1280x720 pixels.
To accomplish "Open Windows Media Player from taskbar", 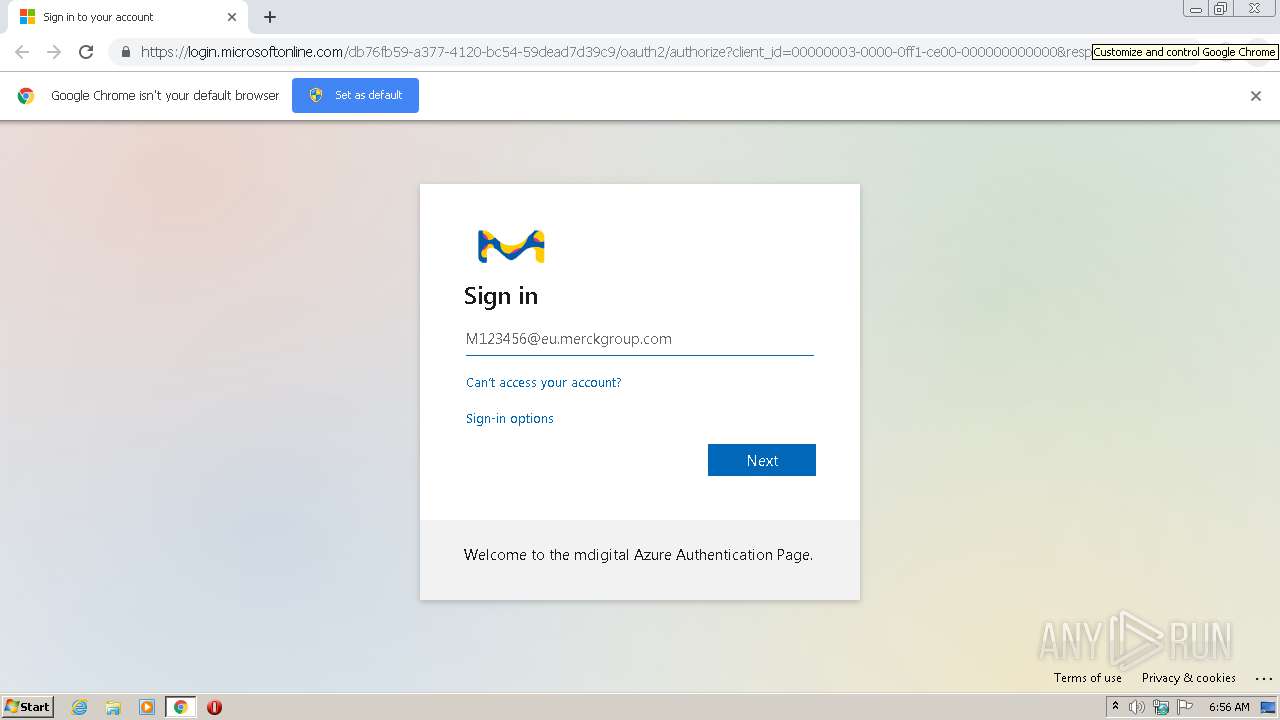I will pyautogui.click(x=147, y=707).
